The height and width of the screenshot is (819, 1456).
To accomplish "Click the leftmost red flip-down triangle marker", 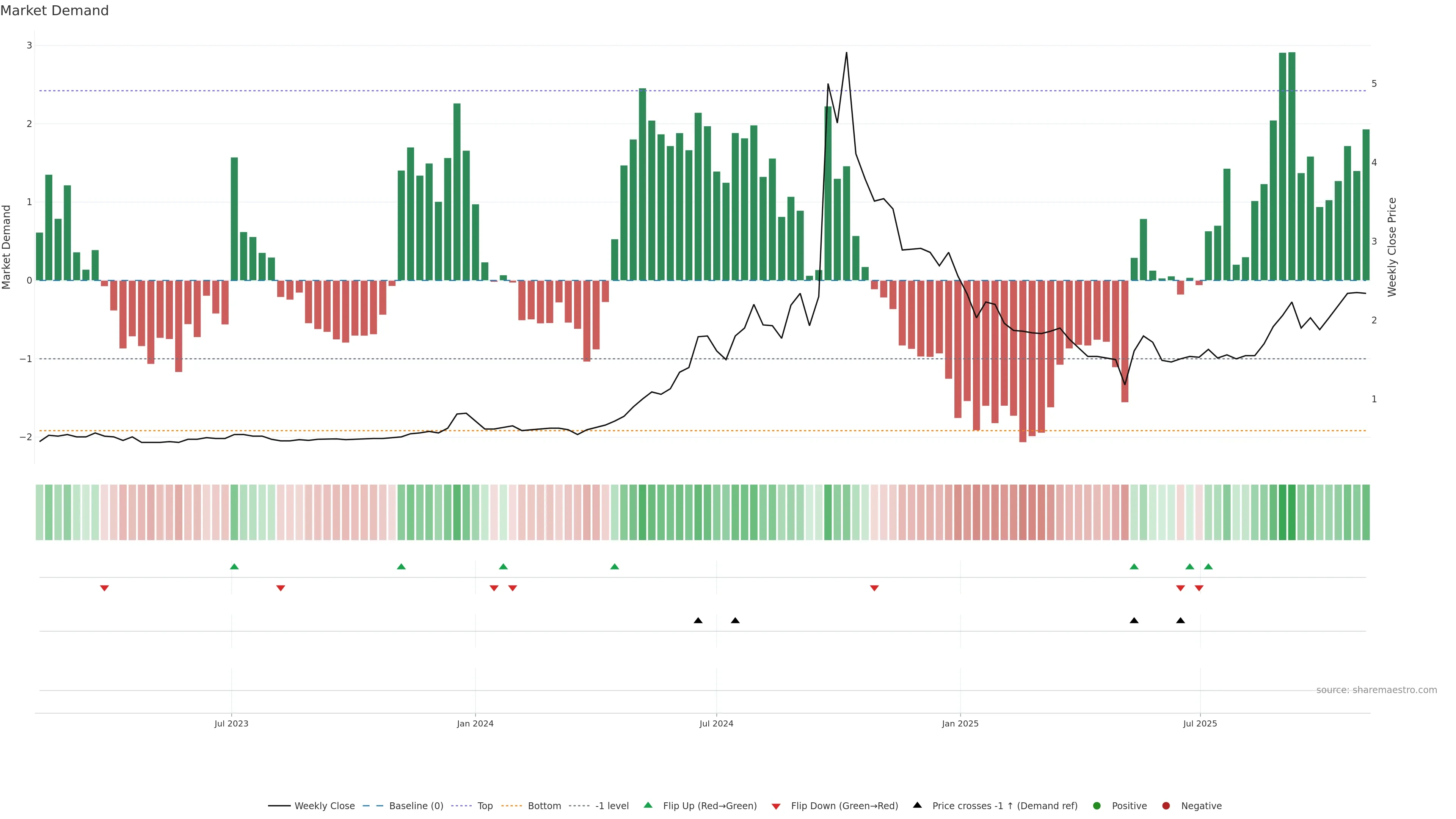I will [105, 588].
